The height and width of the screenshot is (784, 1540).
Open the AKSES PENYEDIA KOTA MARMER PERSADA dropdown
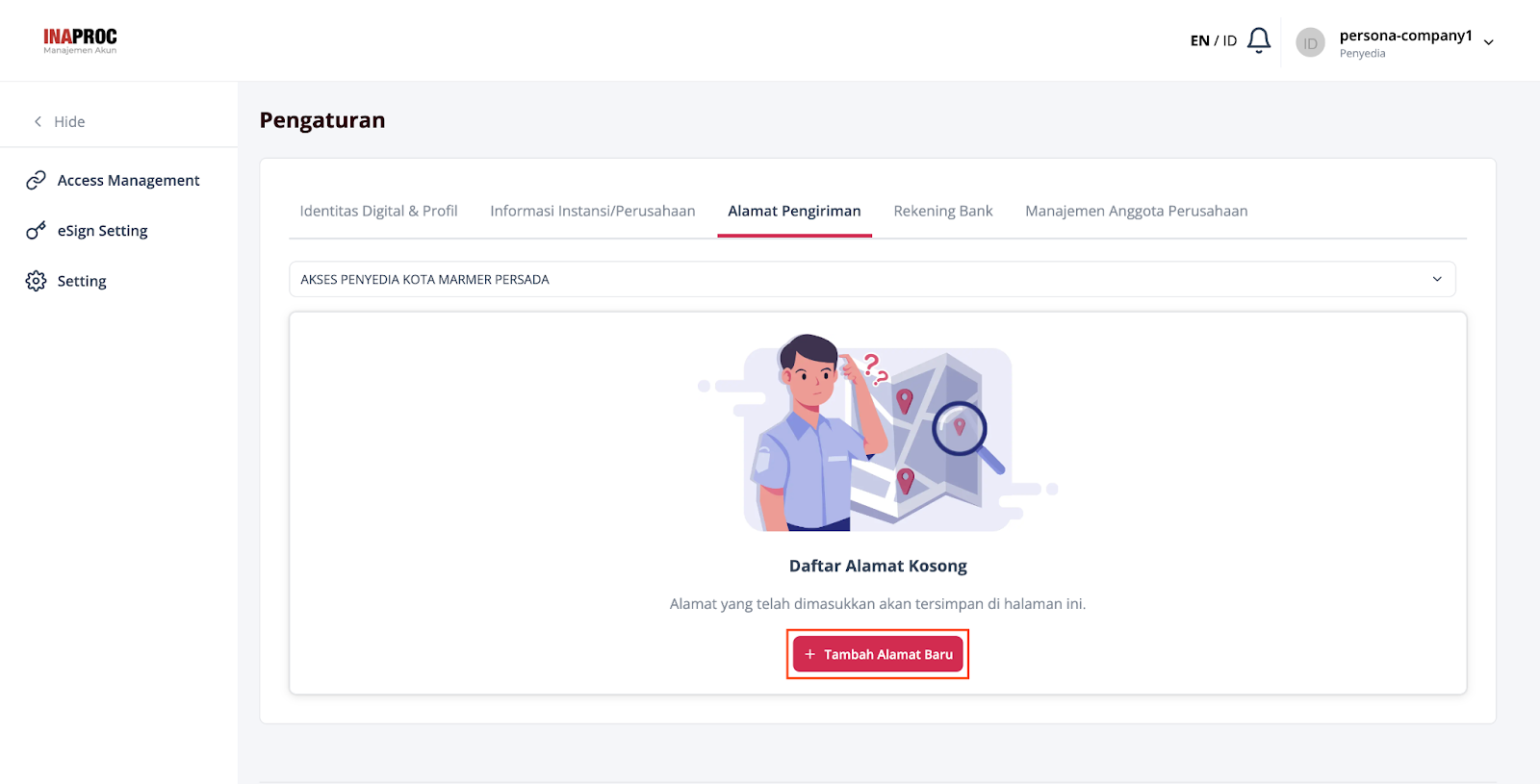(x=872, y=279)
